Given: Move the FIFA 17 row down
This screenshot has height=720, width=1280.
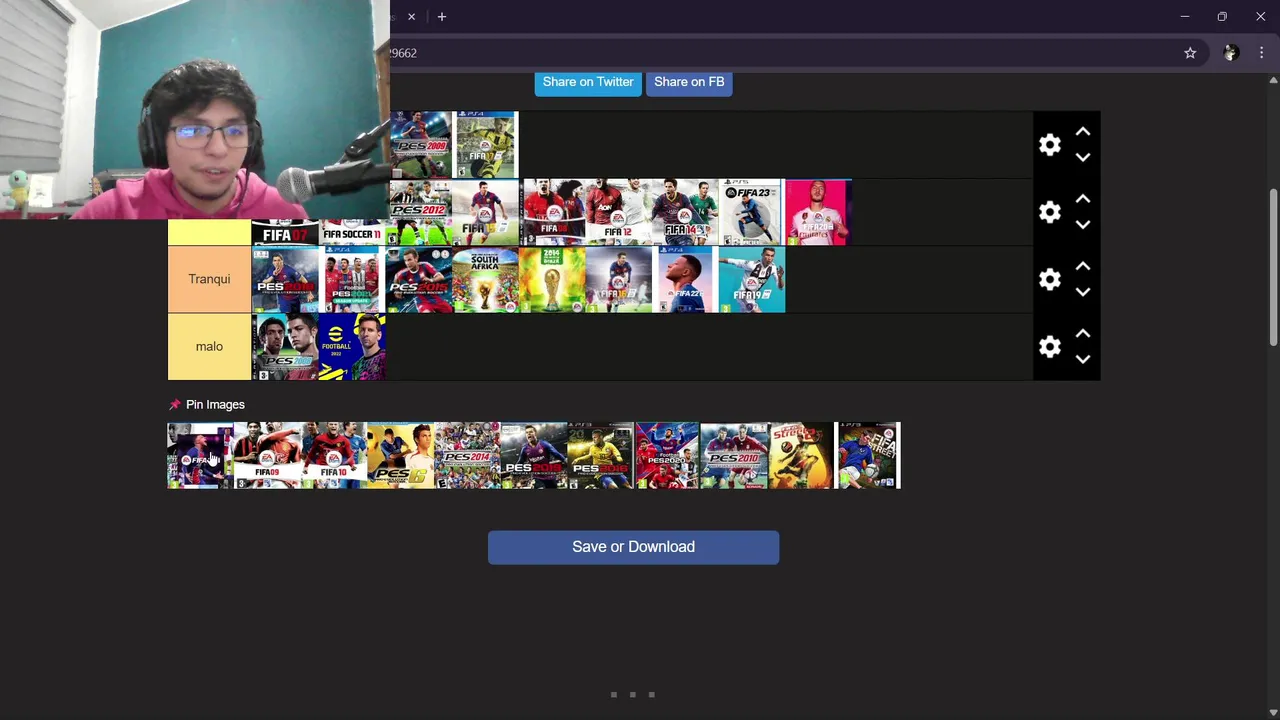Looking at the screenshot, I should [x=1083, y=158].
